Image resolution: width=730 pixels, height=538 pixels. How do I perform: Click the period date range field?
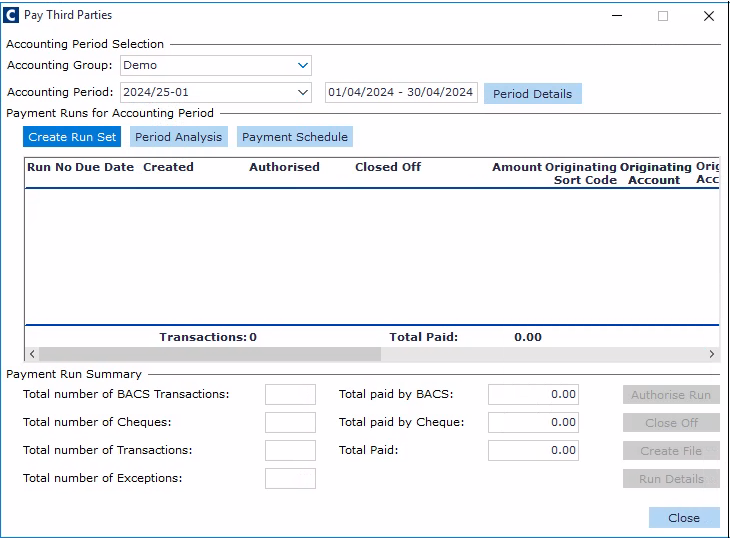coord(401,92)
